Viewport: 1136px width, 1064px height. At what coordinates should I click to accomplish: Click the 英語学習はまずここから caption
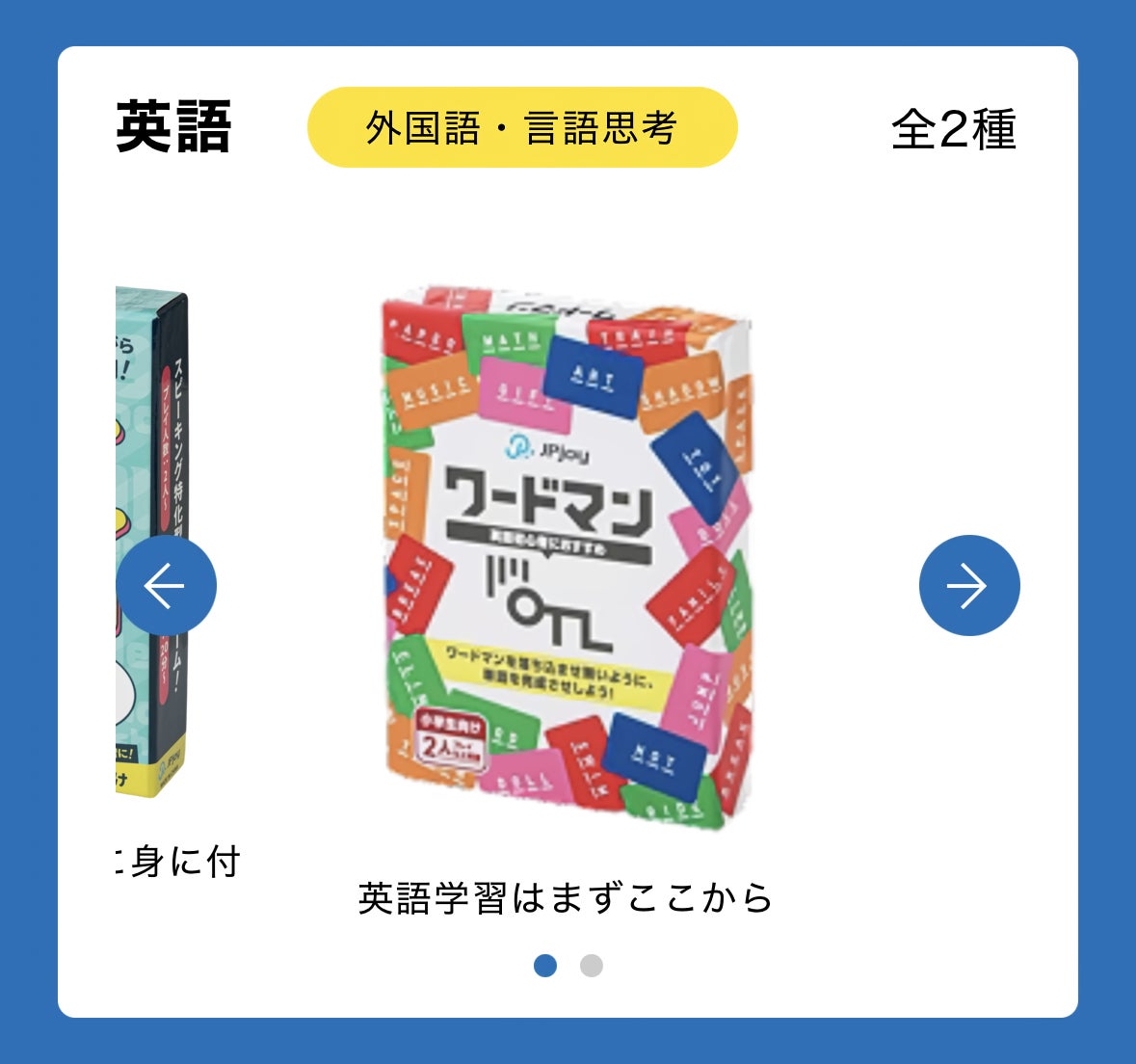[x=566, y=898]
